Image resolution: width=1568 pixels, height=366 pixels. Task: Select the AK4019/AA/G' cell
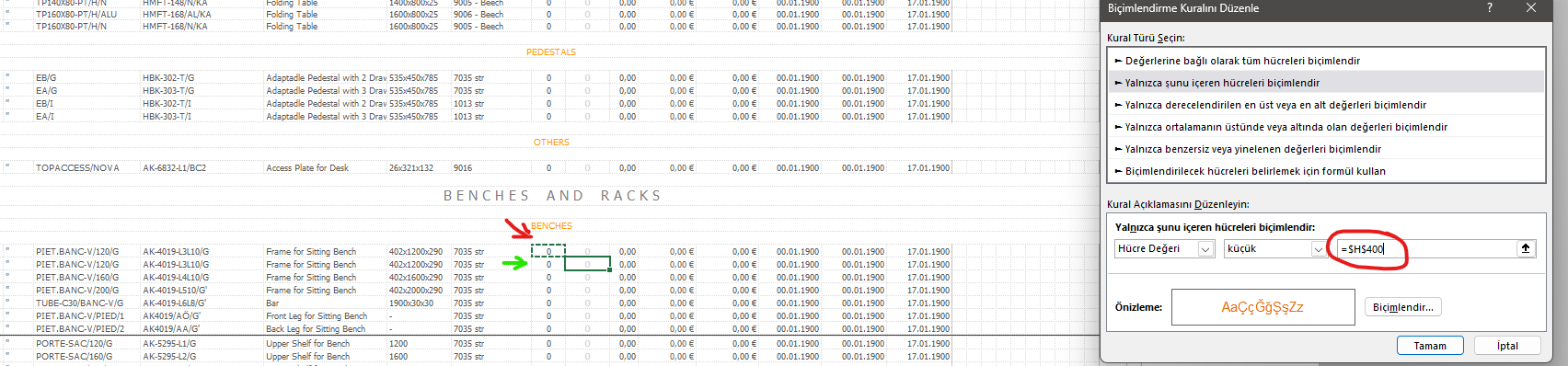coord(170,329)
